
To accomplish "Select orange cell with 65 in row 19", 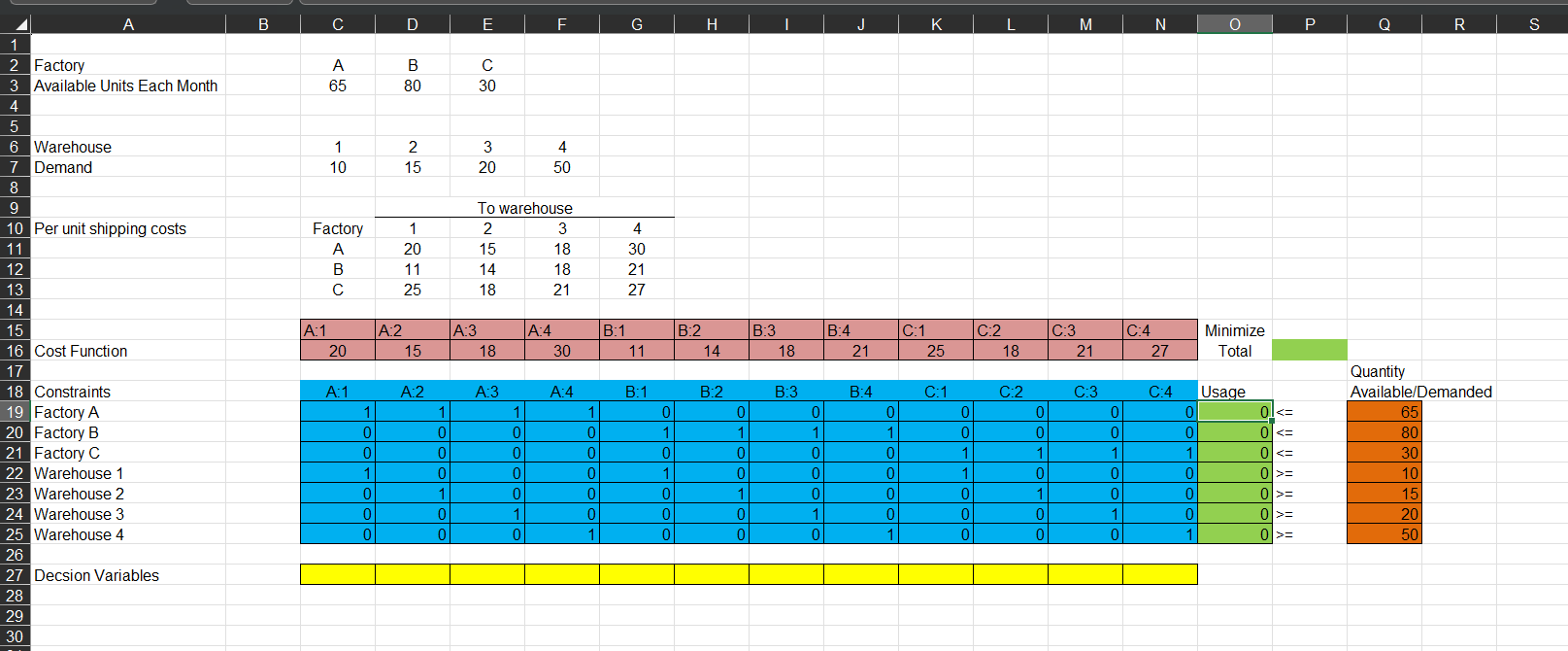I will (x=1385, y=412).
